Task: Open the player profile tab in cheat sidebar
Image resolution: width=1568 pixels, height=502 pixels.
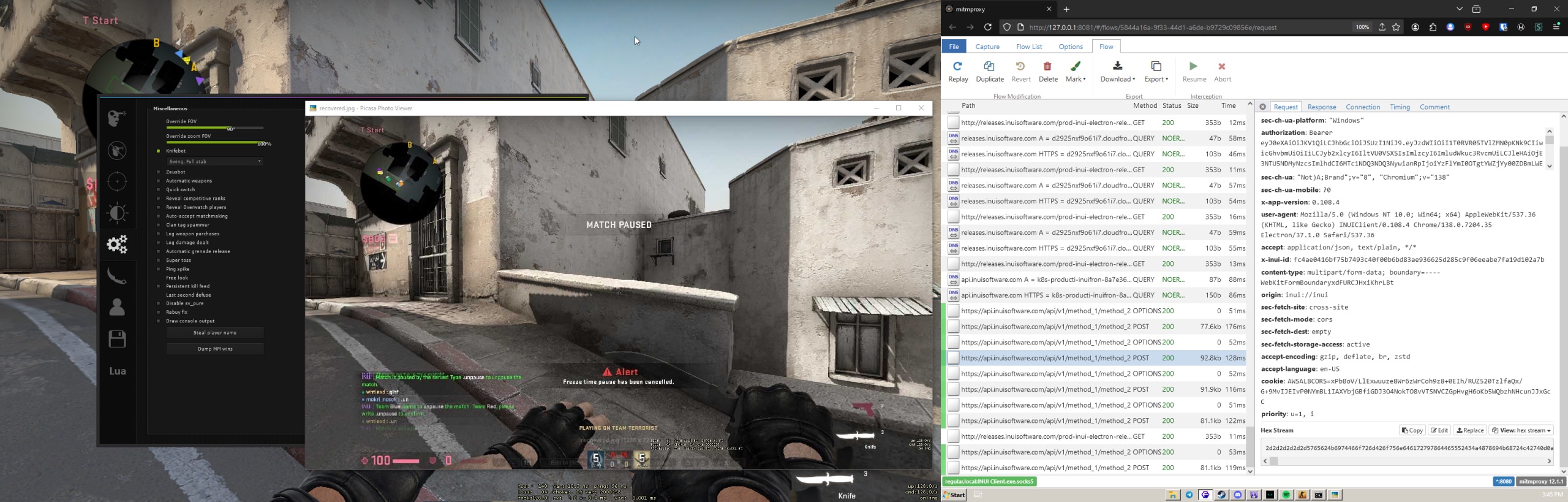Action: point(117,306)
